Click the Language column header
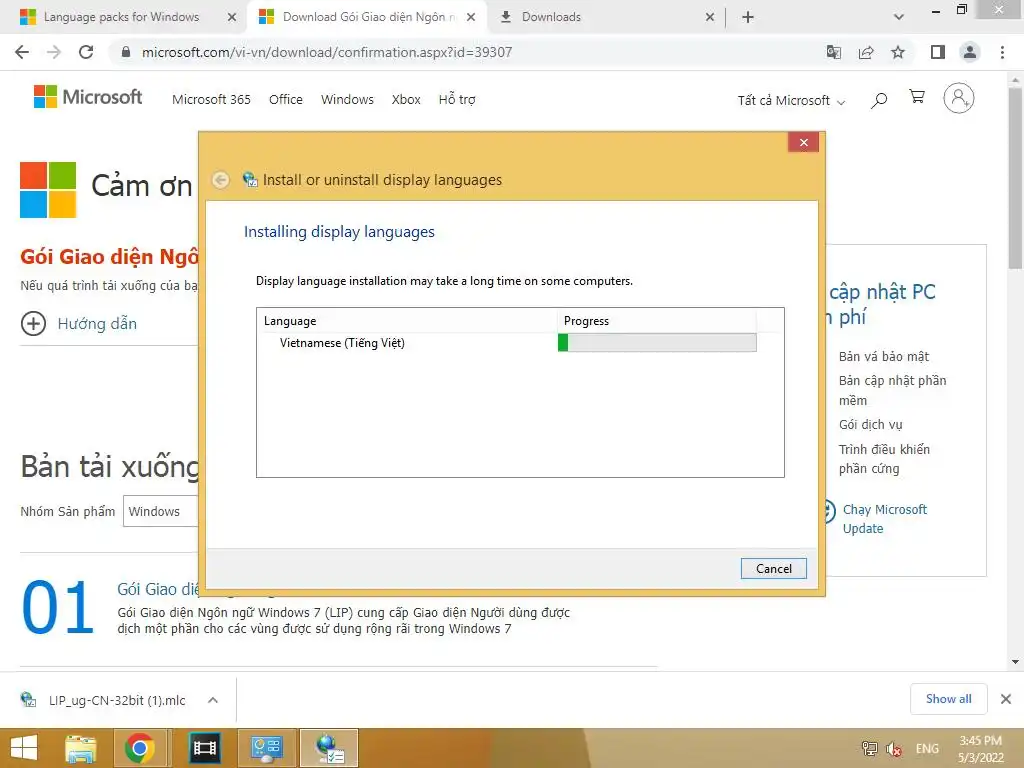This screenshot has height=768, width=1024. [x=407, y=321]
